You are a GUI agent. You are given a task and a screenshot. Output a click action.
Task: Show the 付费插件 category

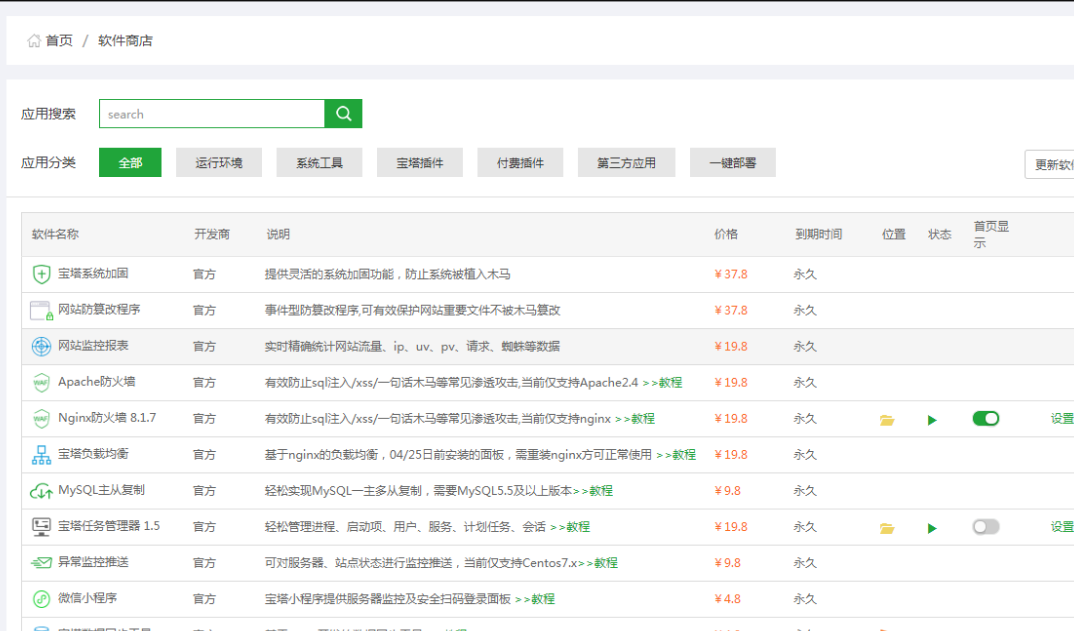pos(521,162)
